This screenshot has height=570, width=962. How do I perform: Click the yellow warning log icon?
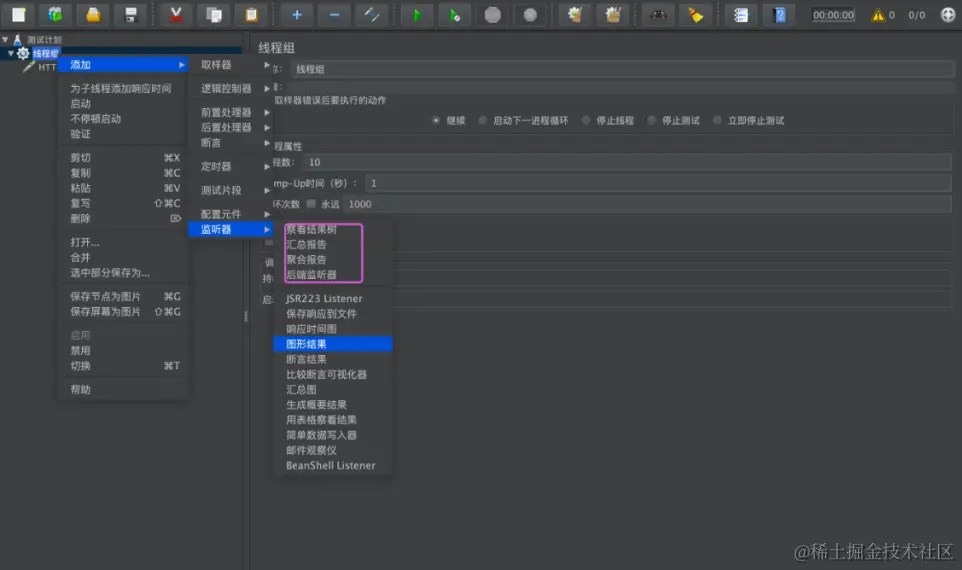(878, 15)
